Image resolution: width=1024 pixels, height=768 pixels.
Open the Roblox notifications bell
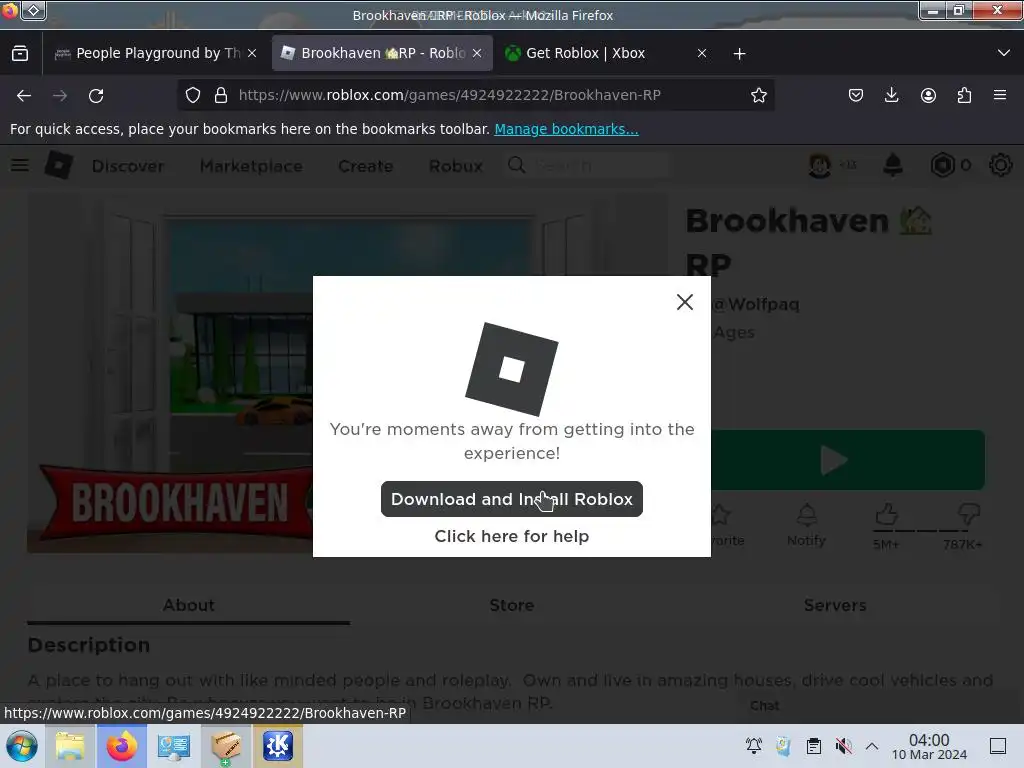pos(893,165)
